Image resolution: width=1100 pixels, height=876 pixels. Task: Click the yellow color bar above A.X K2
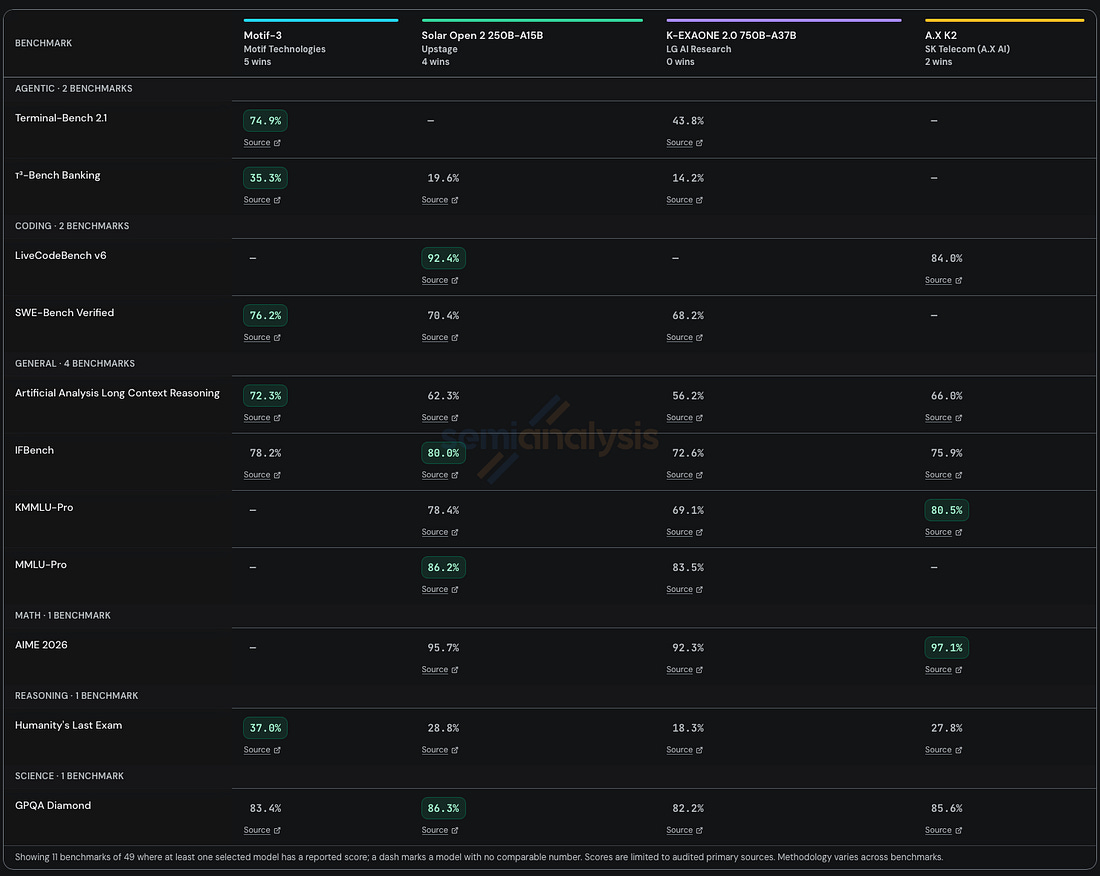click(x=1004, y=20)
